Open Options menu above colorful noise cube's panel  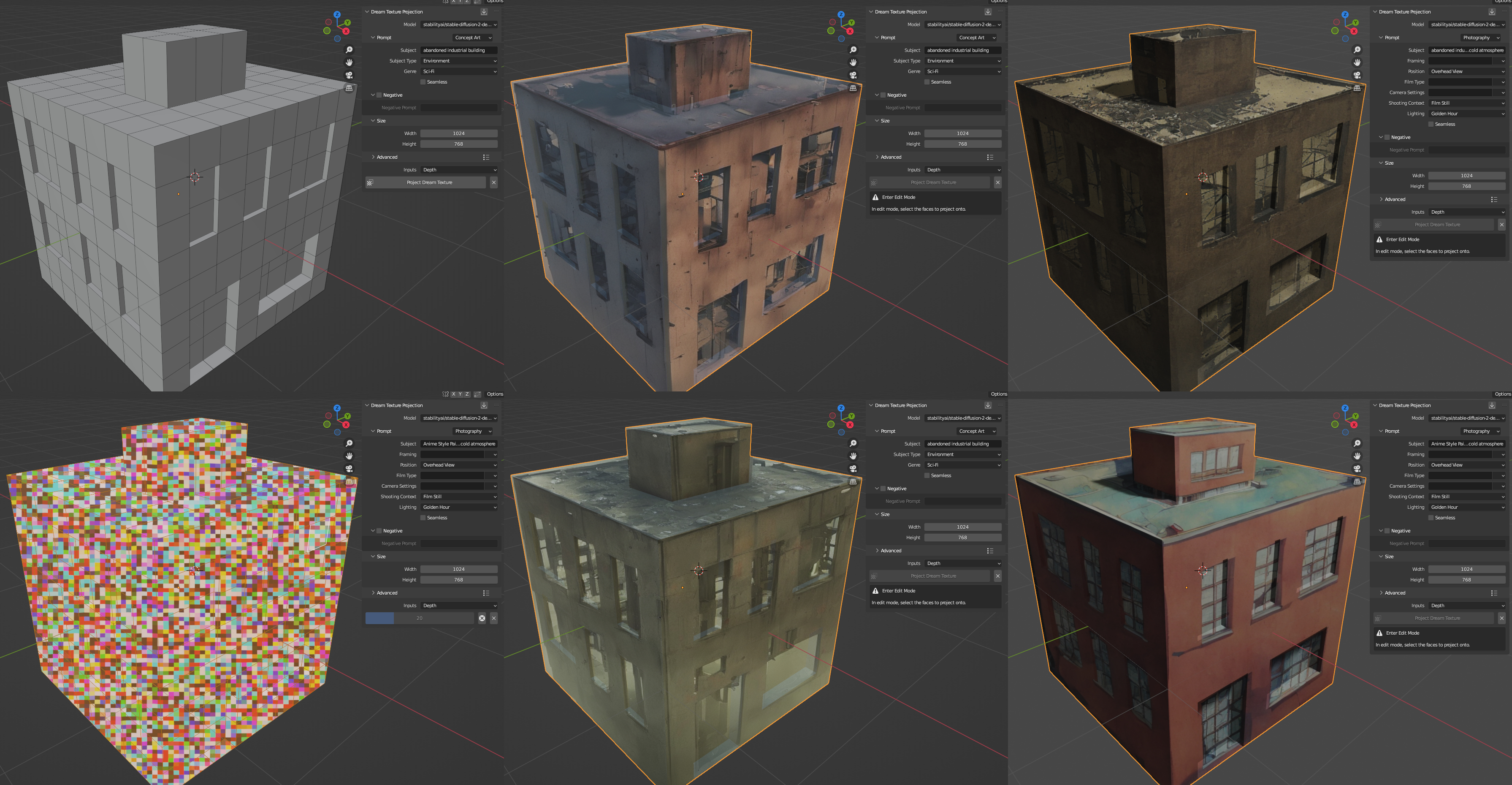[x=495, y=394]
